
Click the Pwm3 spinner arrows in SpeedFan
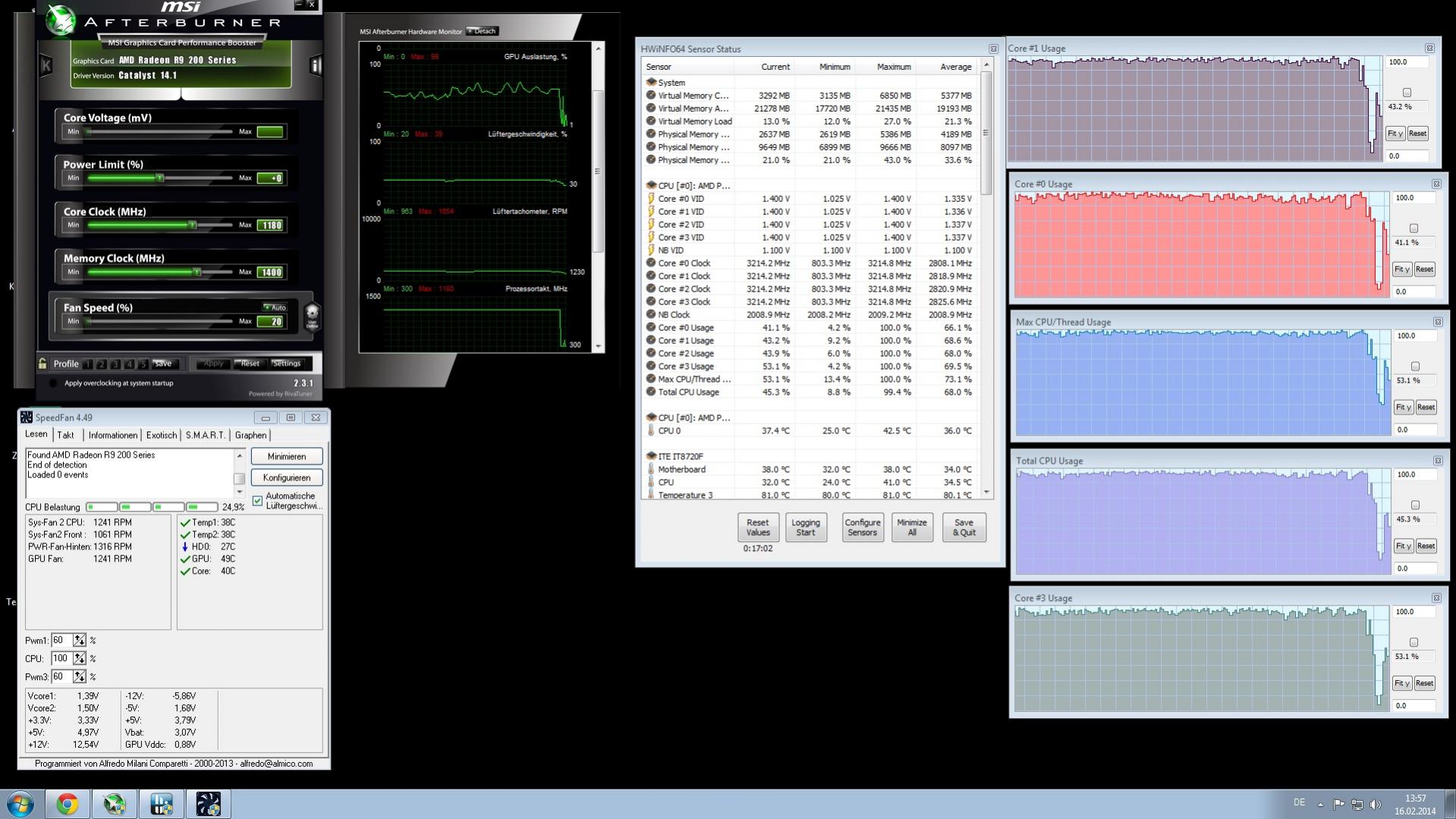pyautogui.click(x=80, y=677)
